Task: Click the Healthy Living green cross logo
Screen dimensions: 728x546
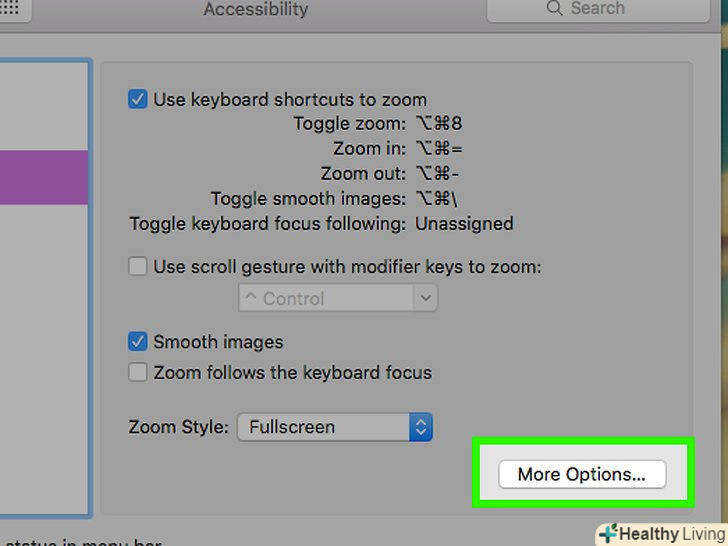Action: [x=607, y=533]
